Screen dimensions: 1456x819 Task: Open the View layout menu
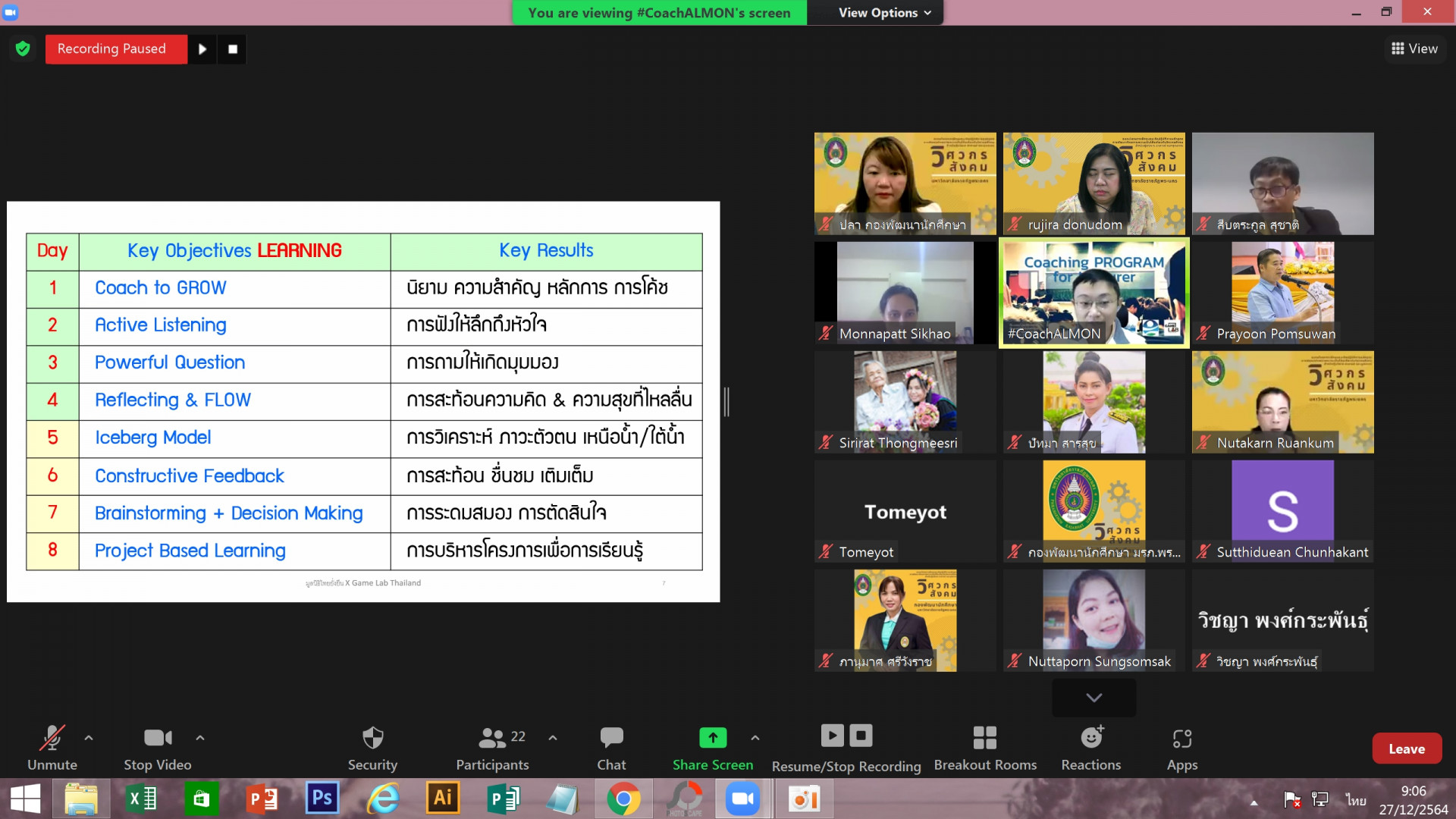(1414, 49)
